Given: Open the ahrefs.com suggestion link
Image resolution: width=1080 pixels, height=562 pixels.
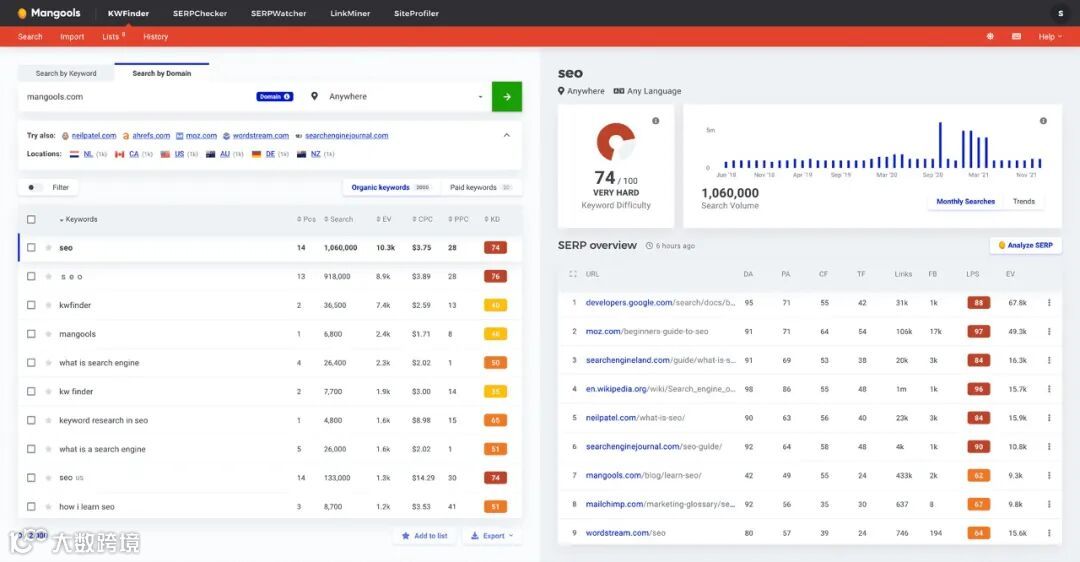Looking at the screenshot, I should pyautogui.click(x=151, y=136).
